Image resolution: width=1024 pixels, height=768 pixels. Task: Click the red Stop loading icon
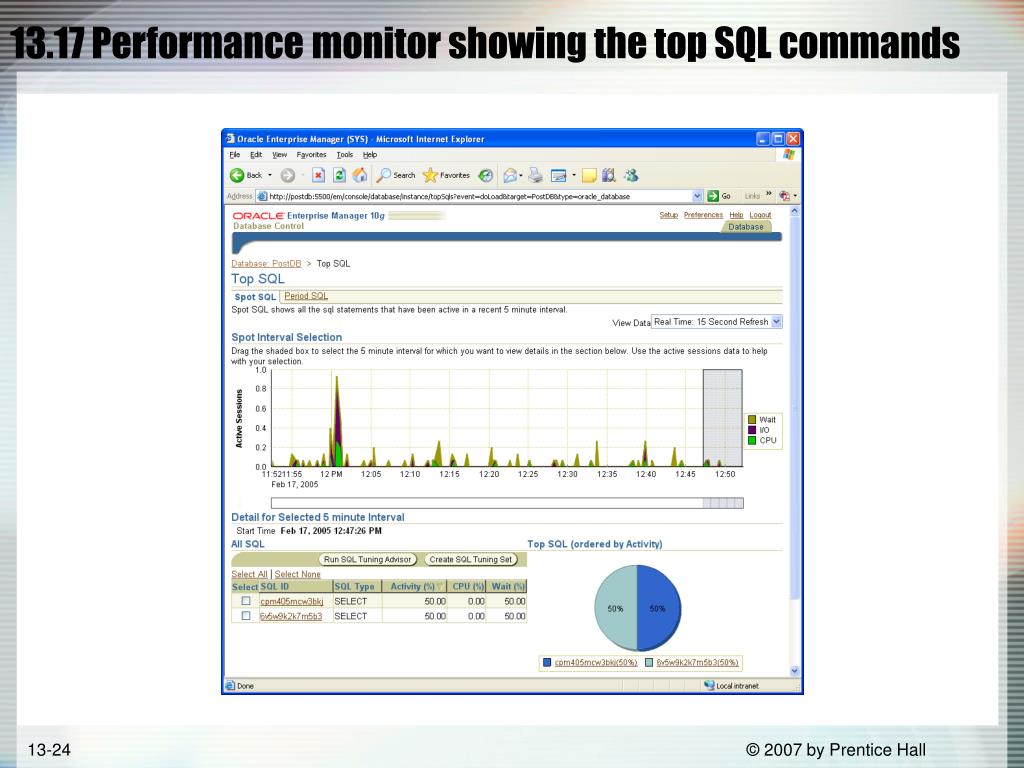319,175
